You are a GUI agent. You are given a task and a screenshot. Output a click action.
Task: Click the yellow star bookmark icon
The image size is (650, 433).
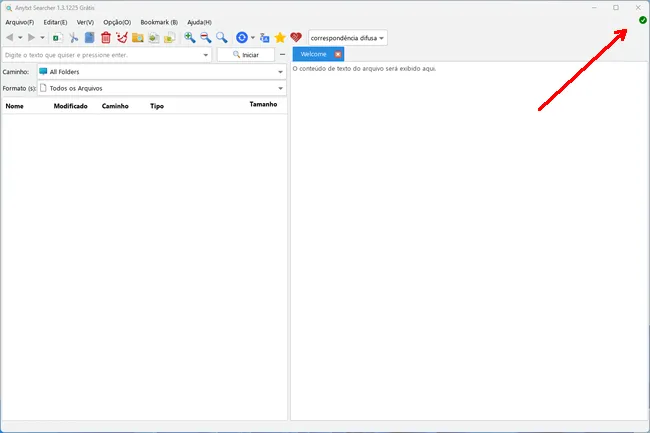(280, 38)
